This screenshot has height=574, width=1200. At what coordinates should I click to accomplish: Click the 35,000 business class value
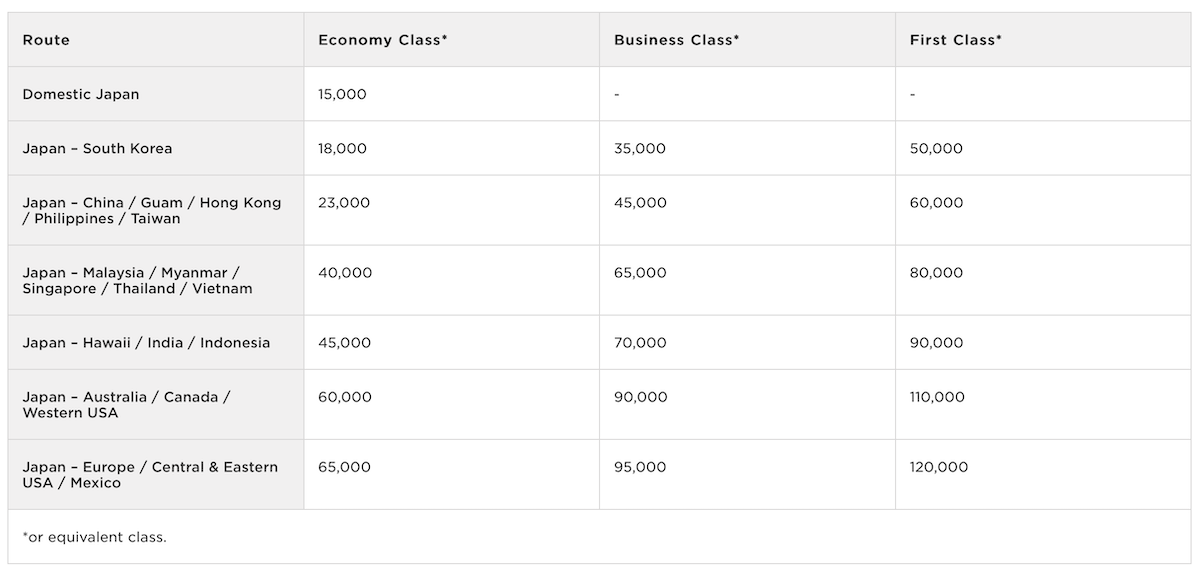(640, 148)
